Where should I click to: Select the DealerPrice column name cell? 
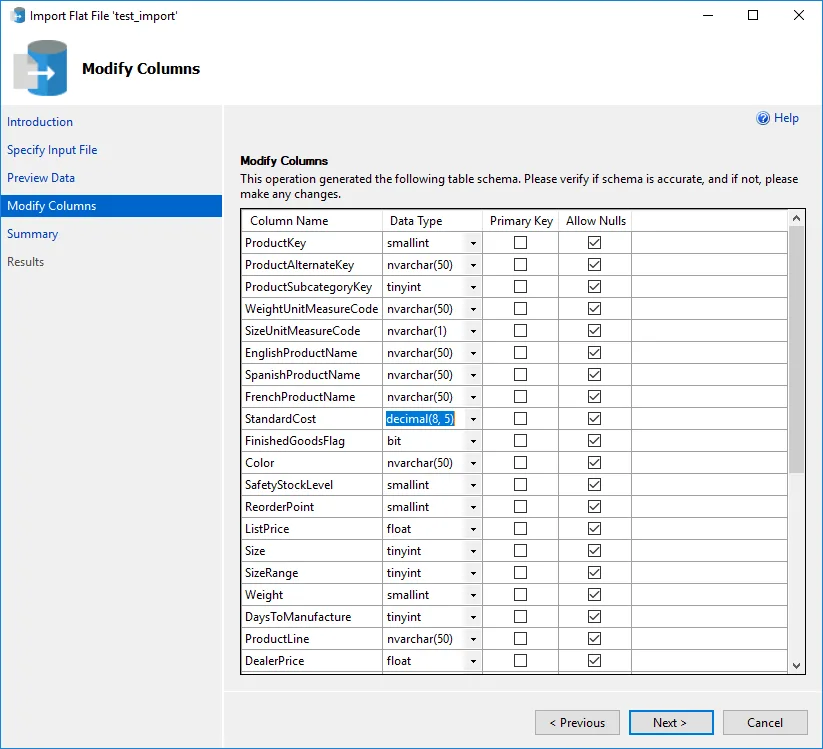[312, 661]
